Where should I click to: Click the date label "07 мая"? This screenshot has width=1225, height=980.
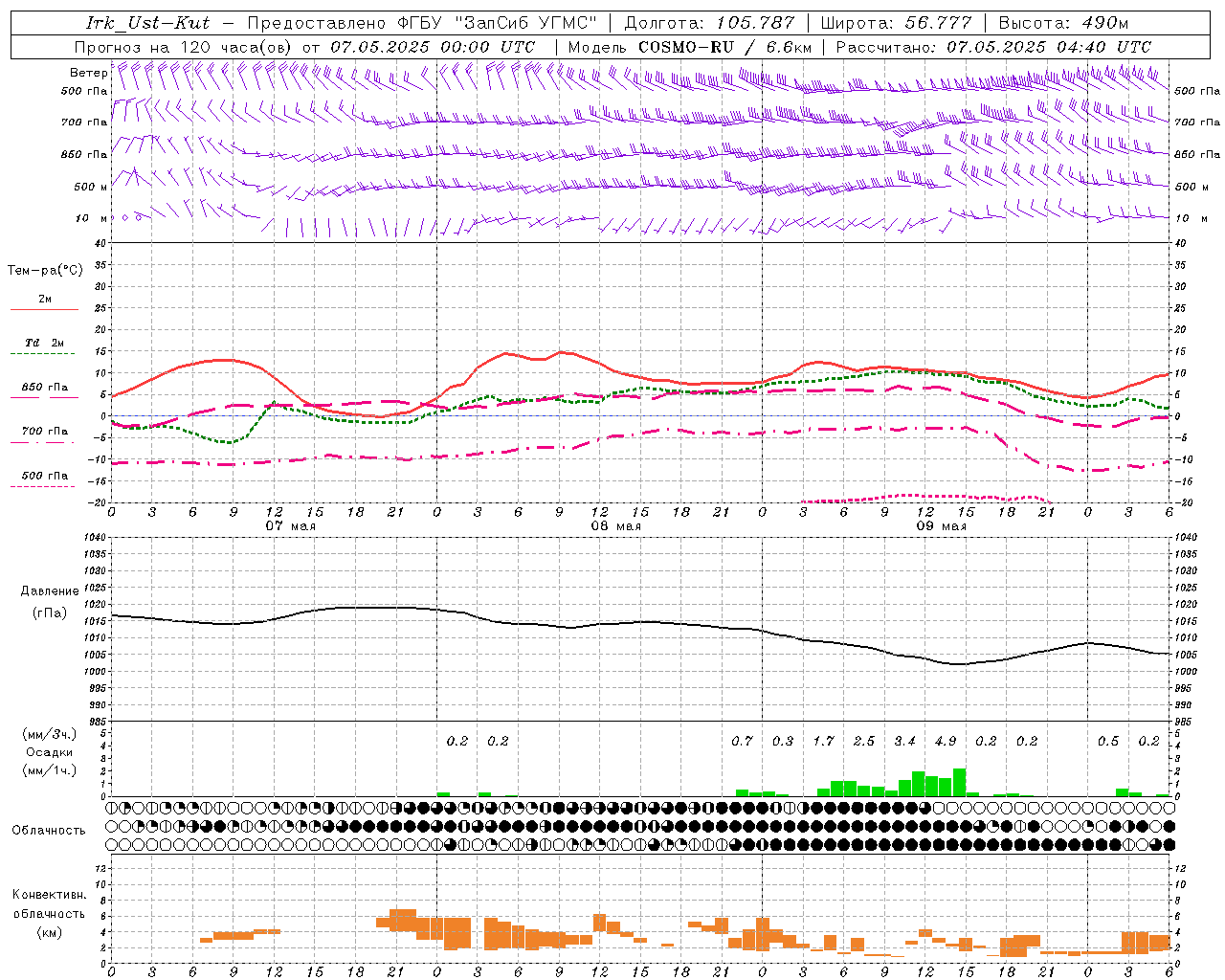point(291,526)
